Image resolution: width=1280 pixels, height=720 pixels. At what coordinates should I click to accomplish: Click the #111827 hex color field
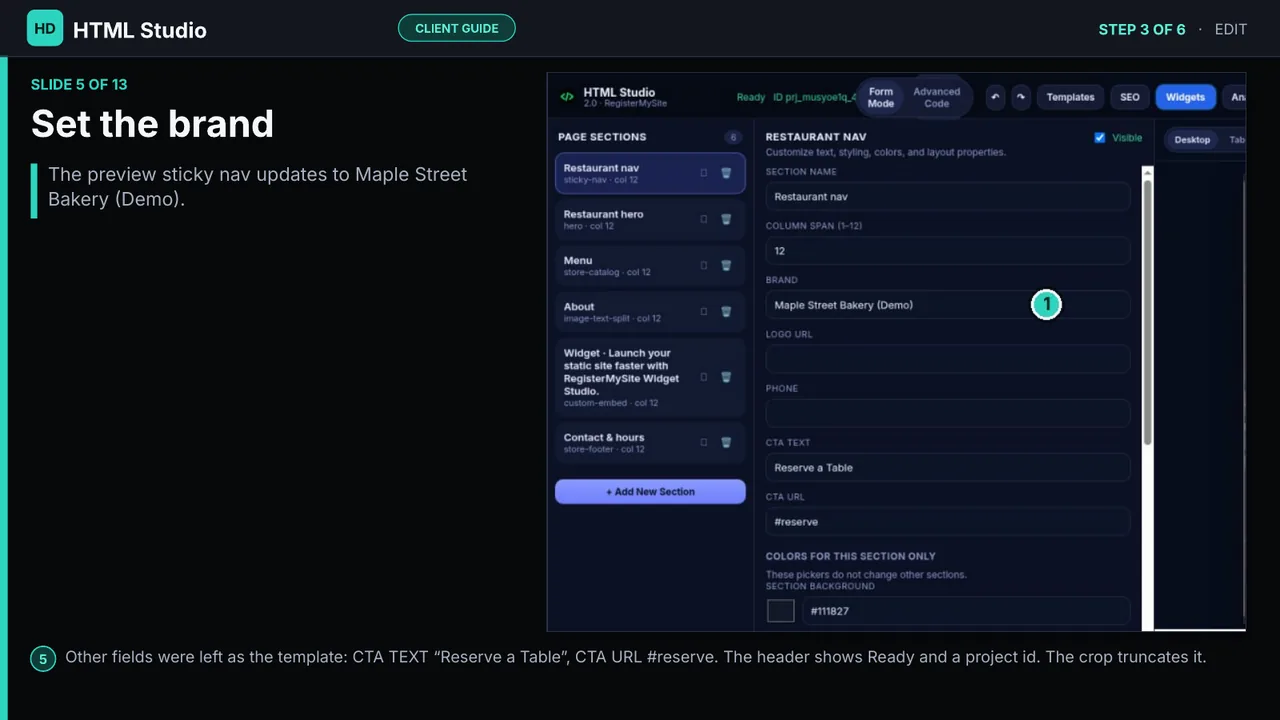966,611
